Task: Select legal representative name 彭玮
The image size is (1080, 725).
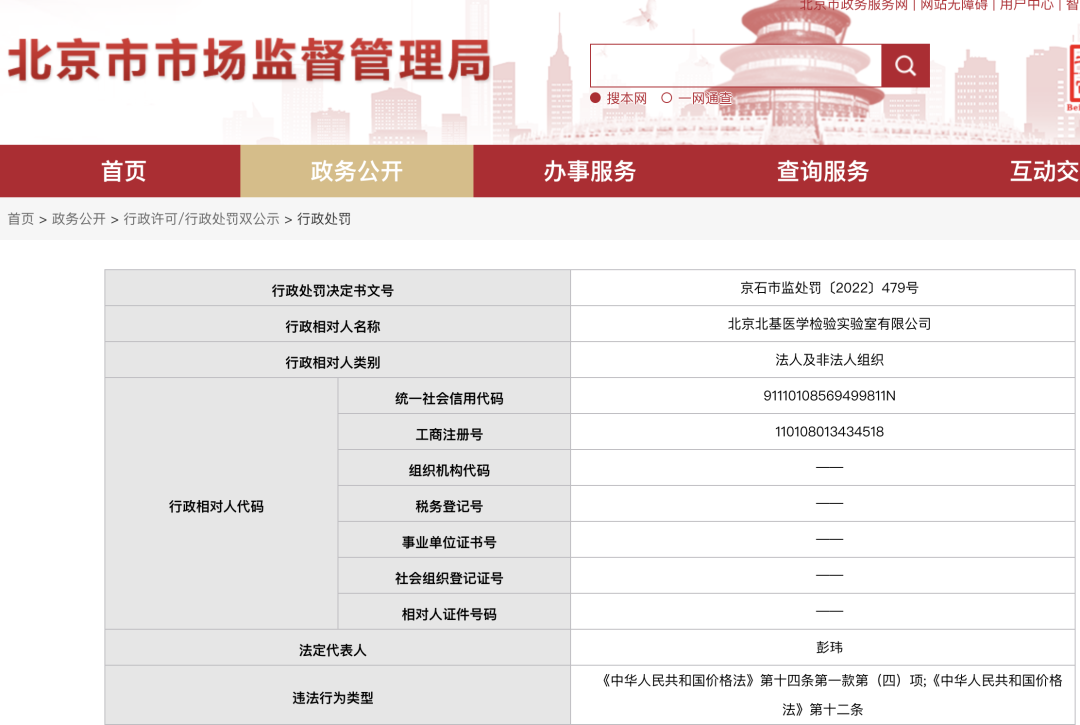Action: [x=829, y=647]
